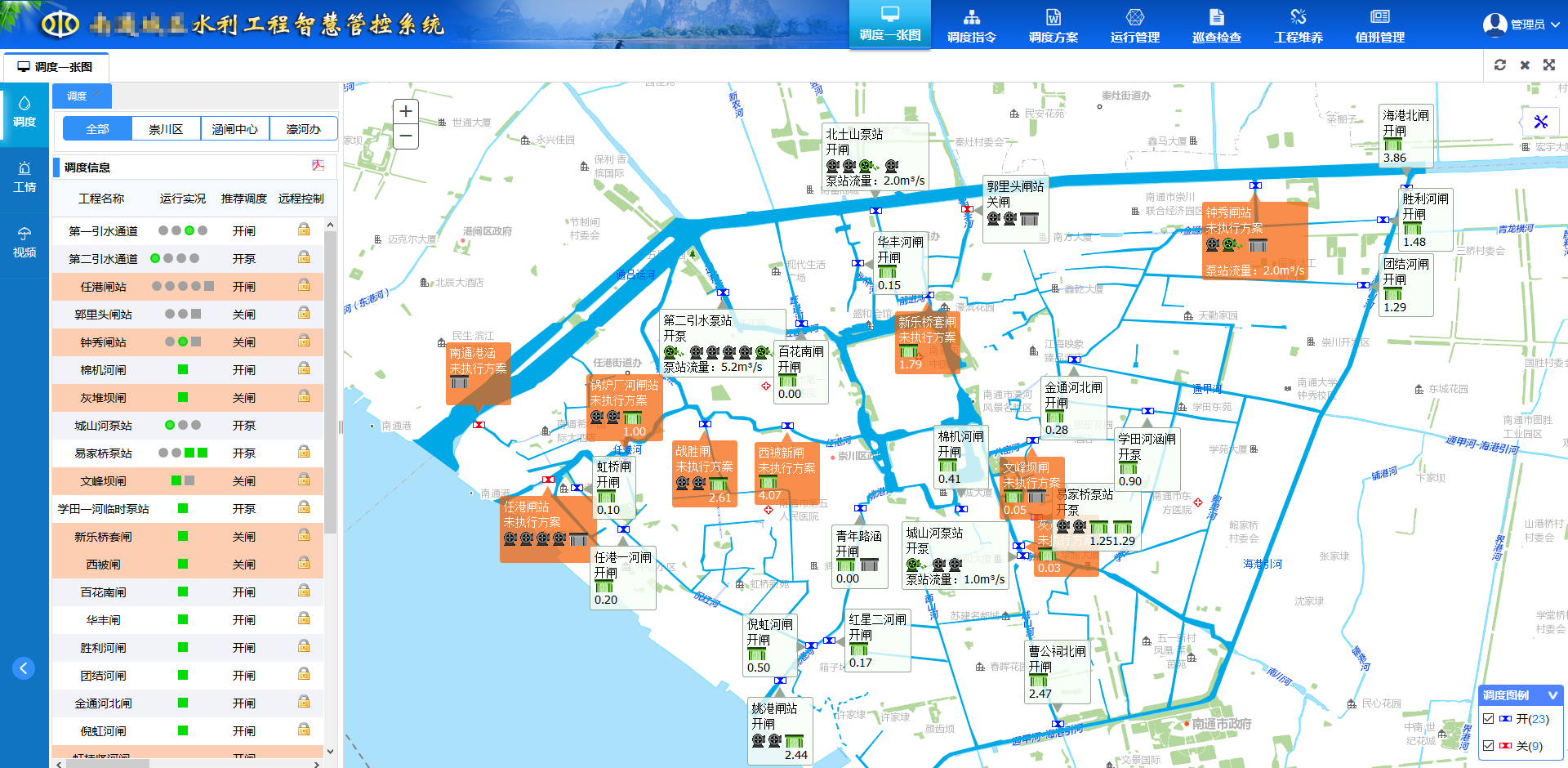Uncheck the 开(23) legend checkbox

pos(1489,719)
